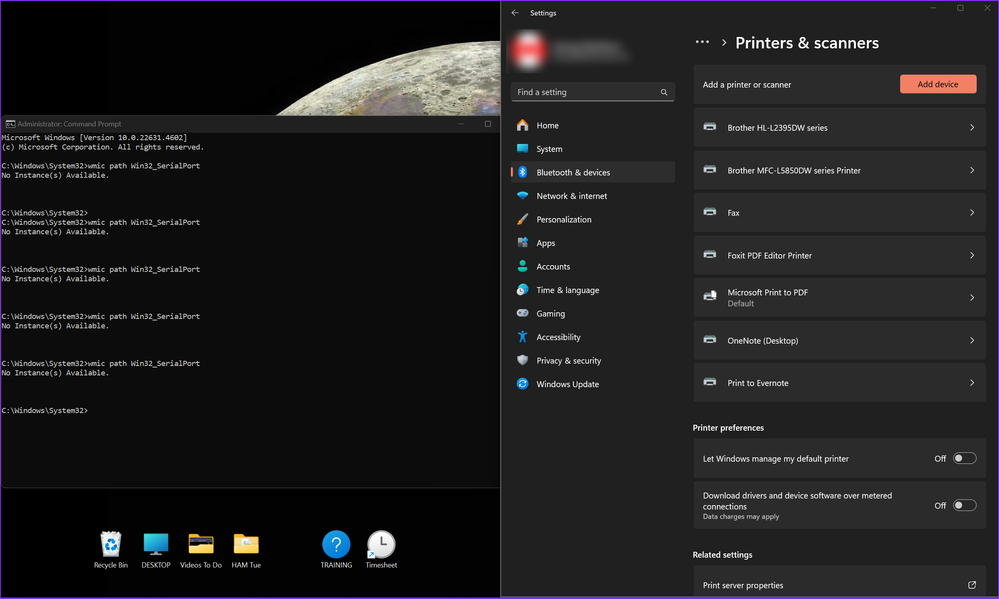
Task: Select the Bluetooth & devices sidebar icon
Action: (x=521, y=172)
